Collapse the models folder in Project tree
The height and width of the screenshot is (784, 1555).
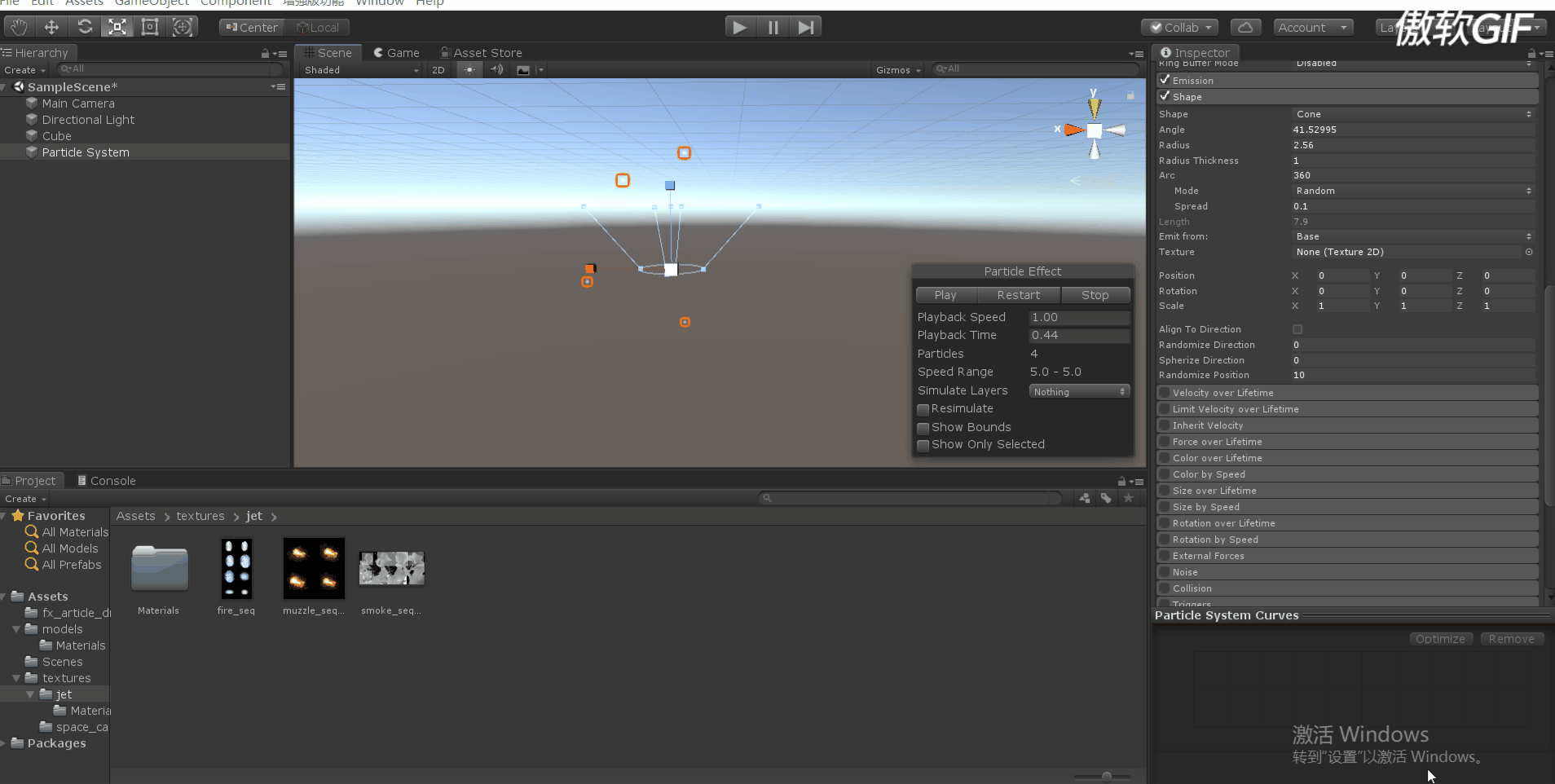(16, 629)
